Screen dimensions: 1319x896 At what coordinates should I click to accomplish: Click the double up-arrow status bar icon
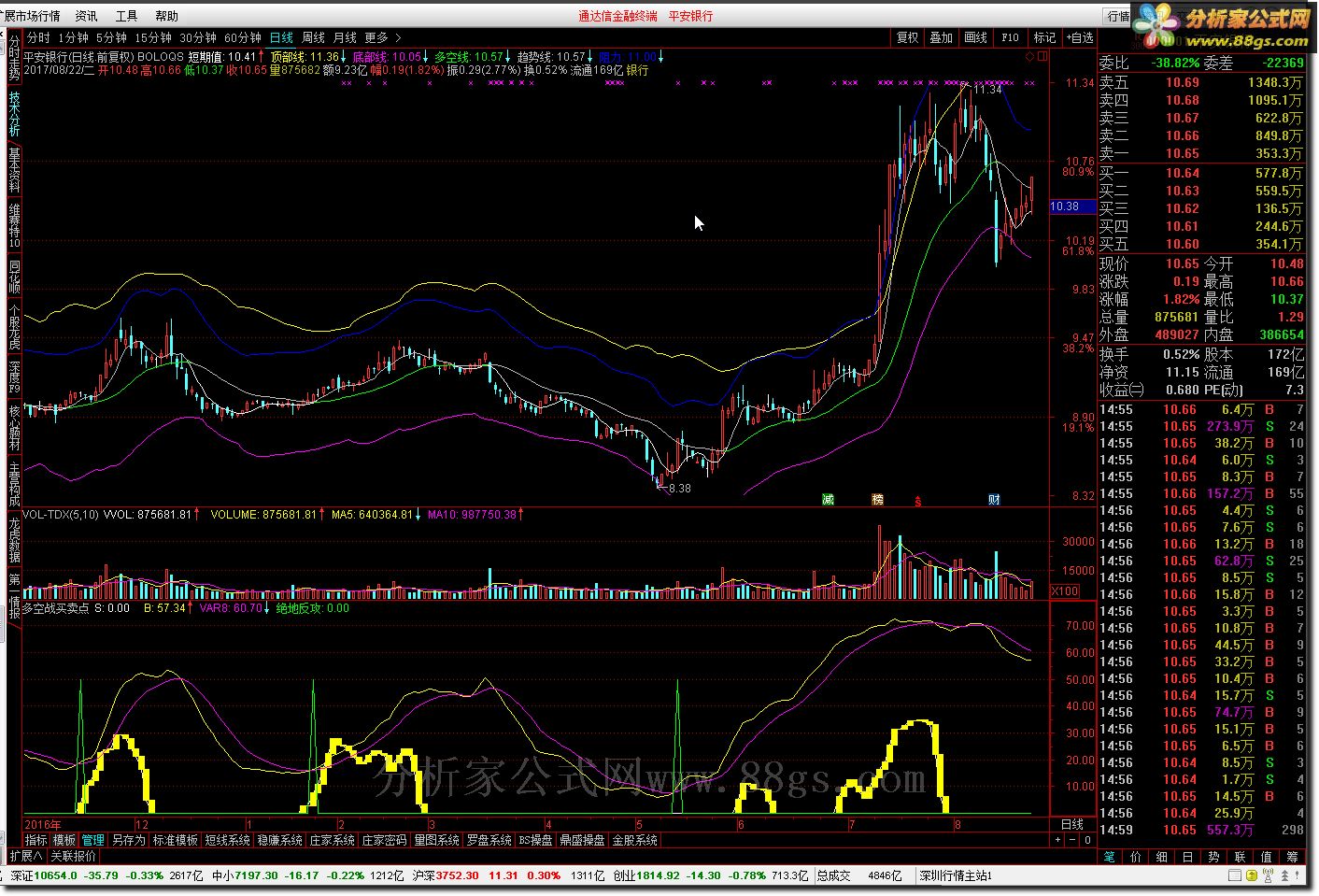pos(1285,876)
